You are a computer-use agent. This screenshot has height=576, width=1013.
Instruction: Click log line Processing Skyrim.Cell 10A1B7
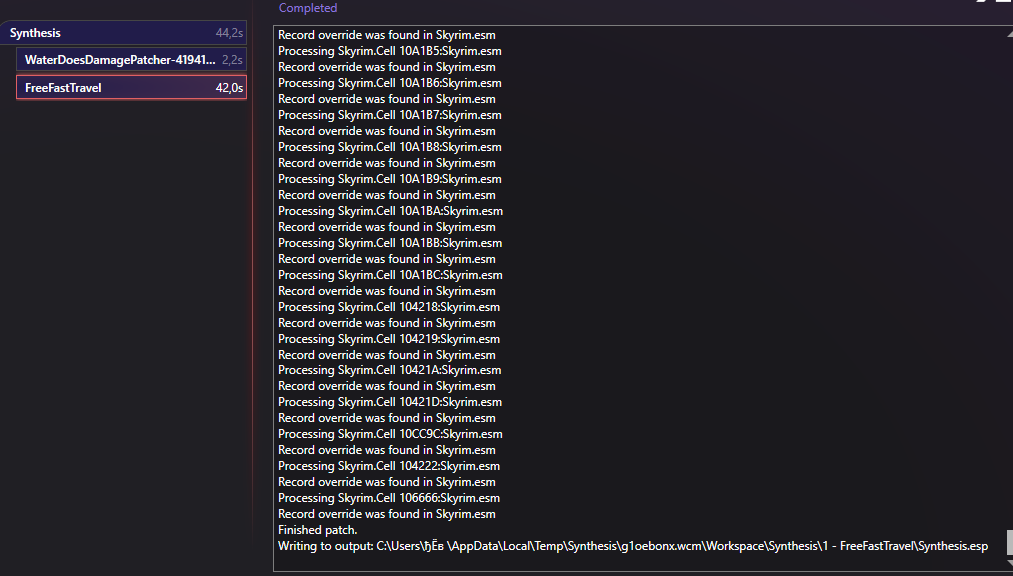point(390,115)
